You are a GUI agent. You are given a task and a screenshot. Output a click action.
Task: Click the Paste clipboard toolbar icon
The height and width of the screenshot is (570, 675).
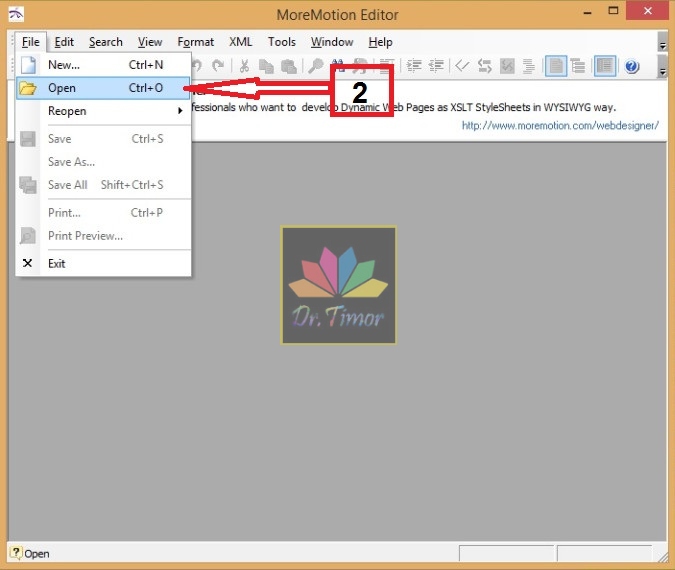[x=288, y=66]
